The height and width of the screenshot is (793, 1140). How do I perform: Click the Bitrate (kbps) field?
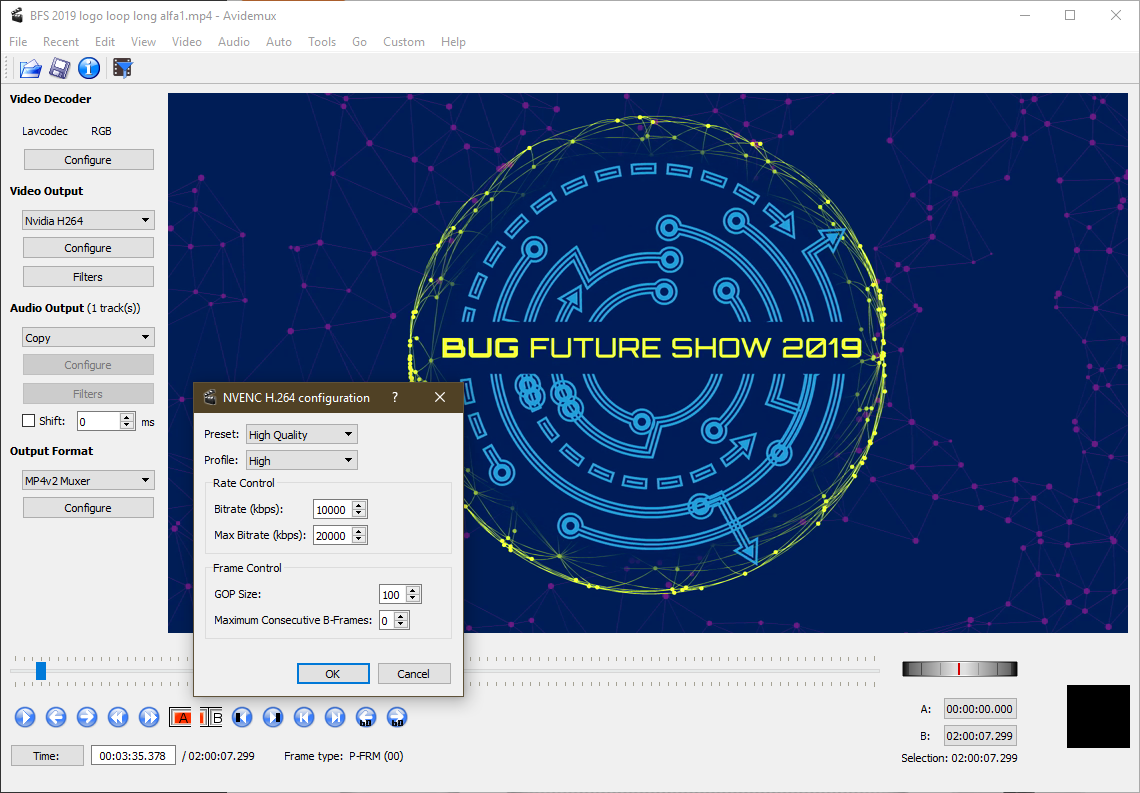point(333,510)
